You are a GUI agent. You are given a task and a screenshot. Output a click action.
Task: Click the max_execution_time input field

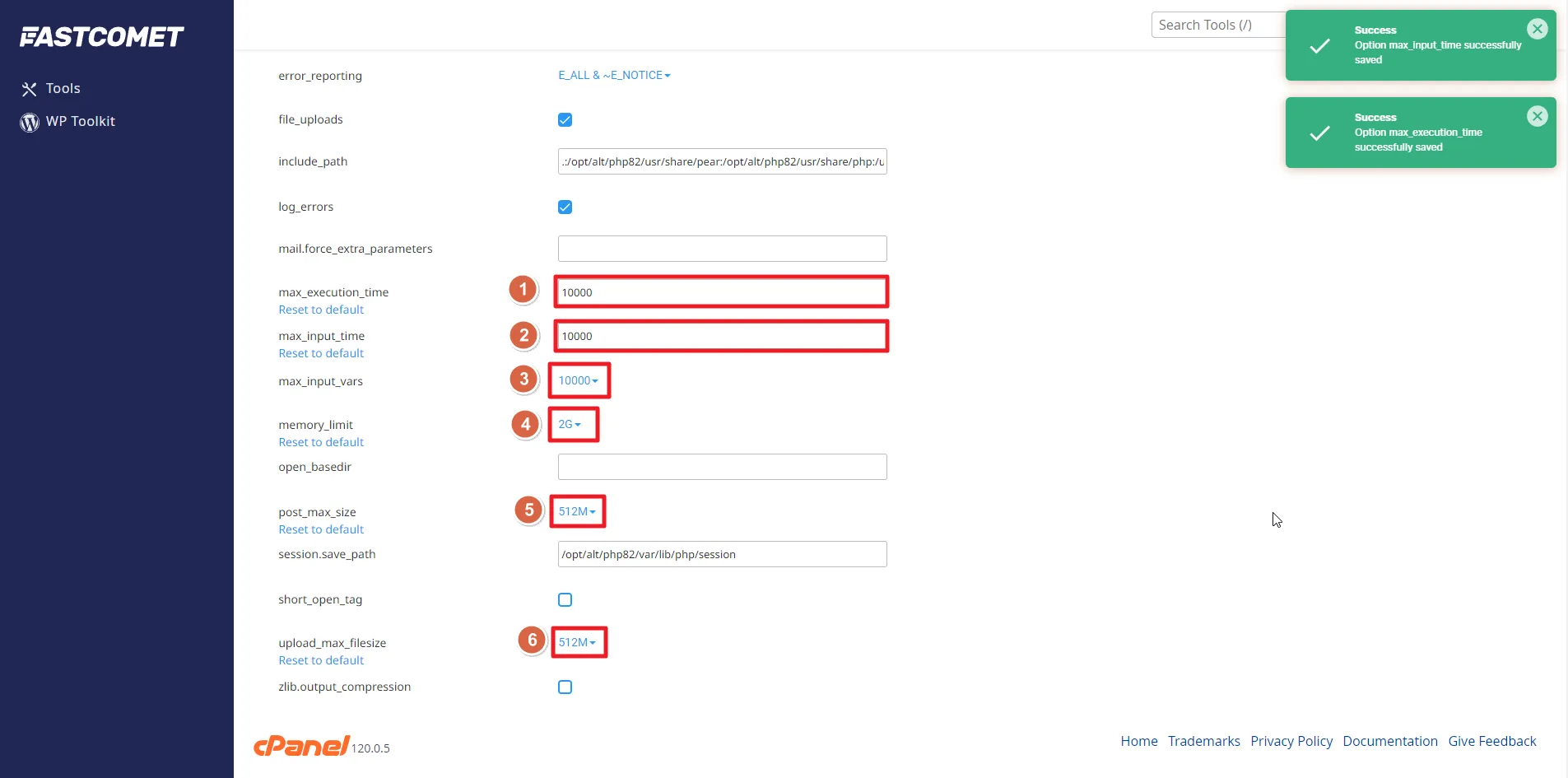(x=722, y=292)
